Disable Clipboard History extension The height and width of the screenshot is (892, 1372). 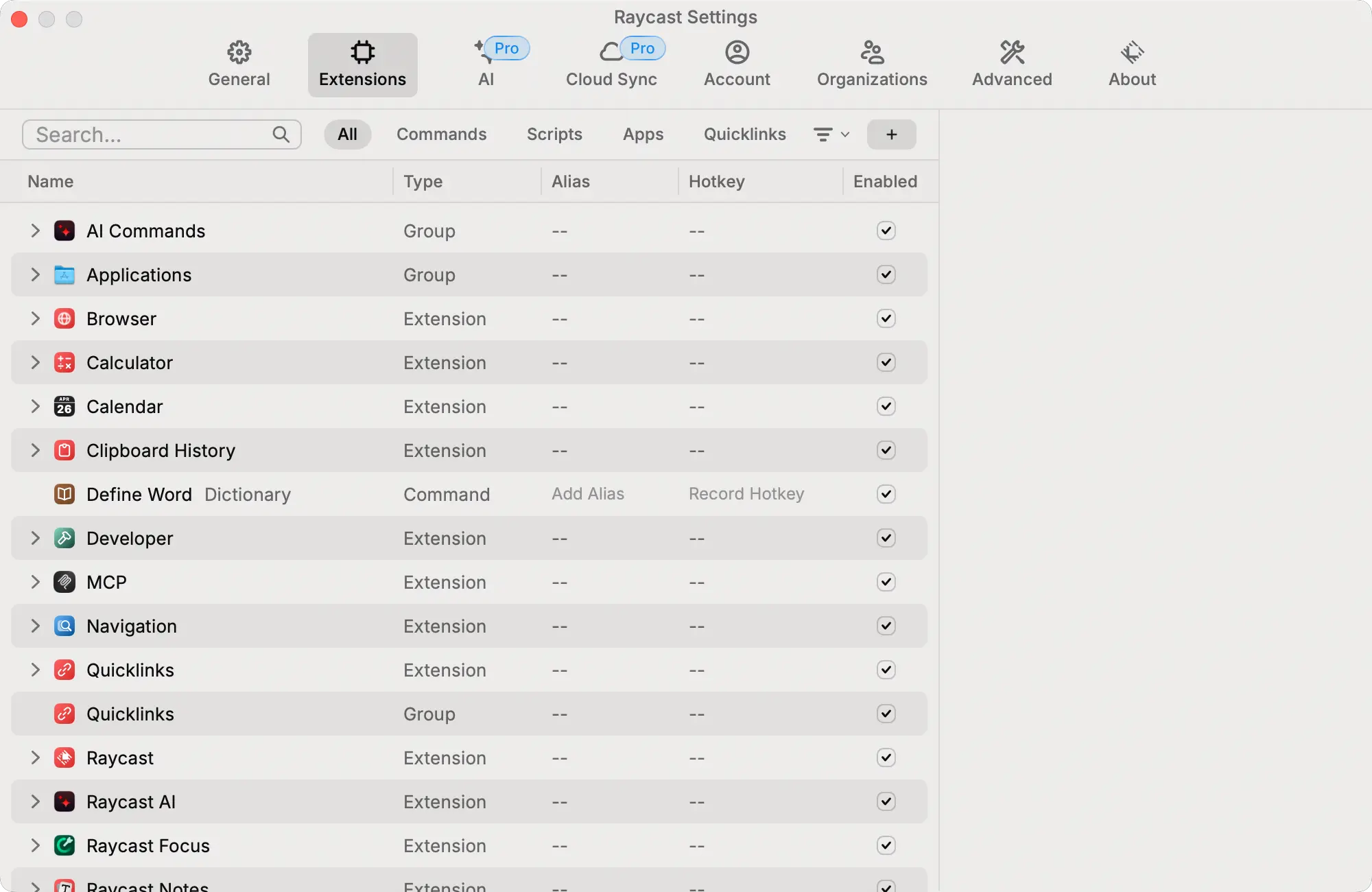pyautogui.click(x=886, y=450)
